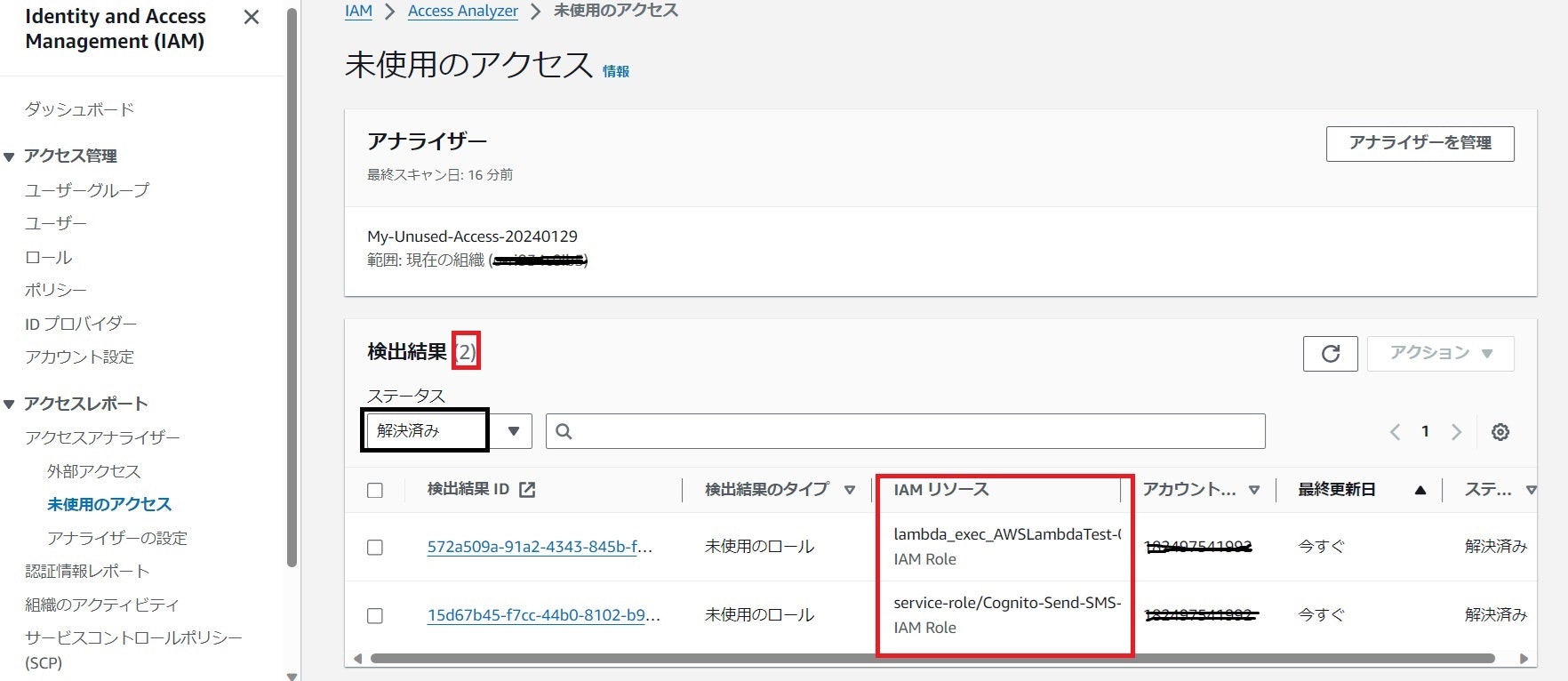The height and width of the screenshot is (681, 1568).
Task: Go to the previous findings page
Action: coord(1395,432)
